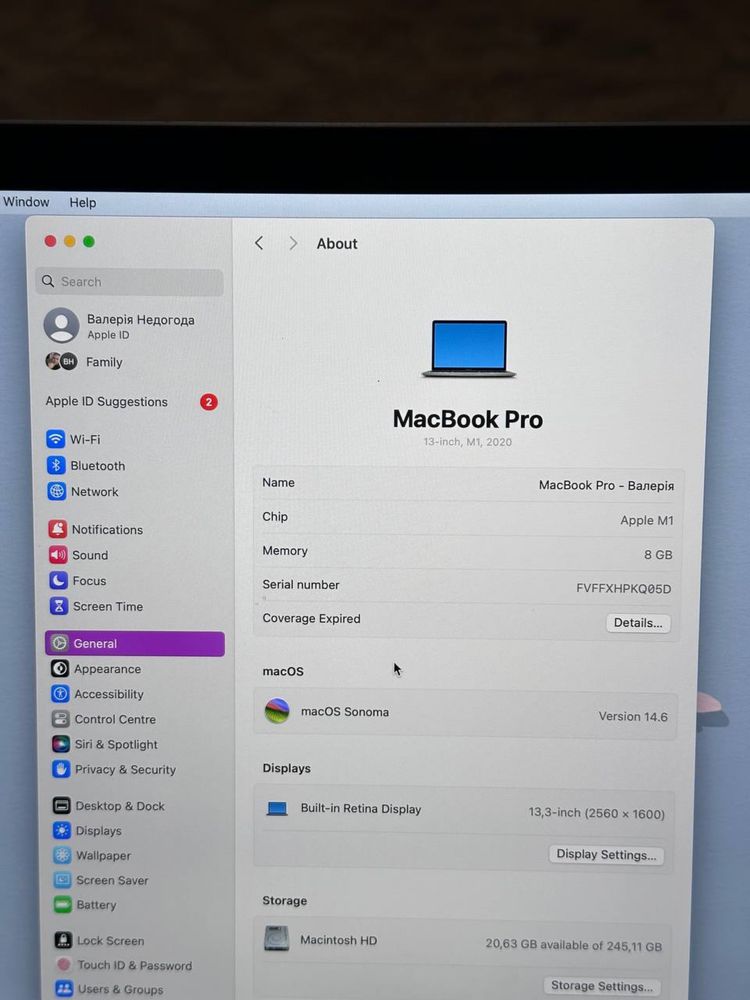Open the Family sharing avatars
This screenshot has width=750, height=1000.
click(x=61, y=362)
